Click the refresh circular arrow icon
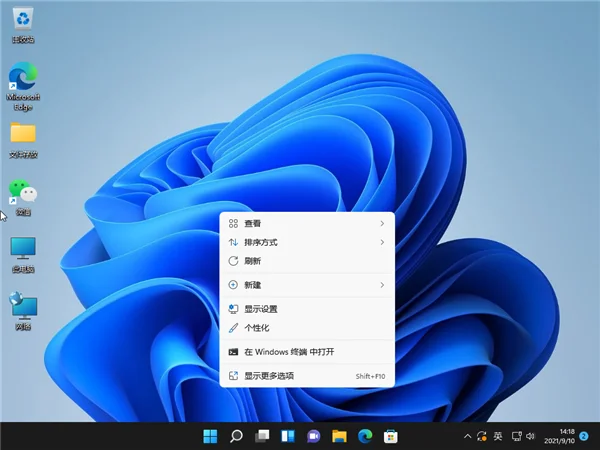This screenshot has width=600, height=450. 233,261
